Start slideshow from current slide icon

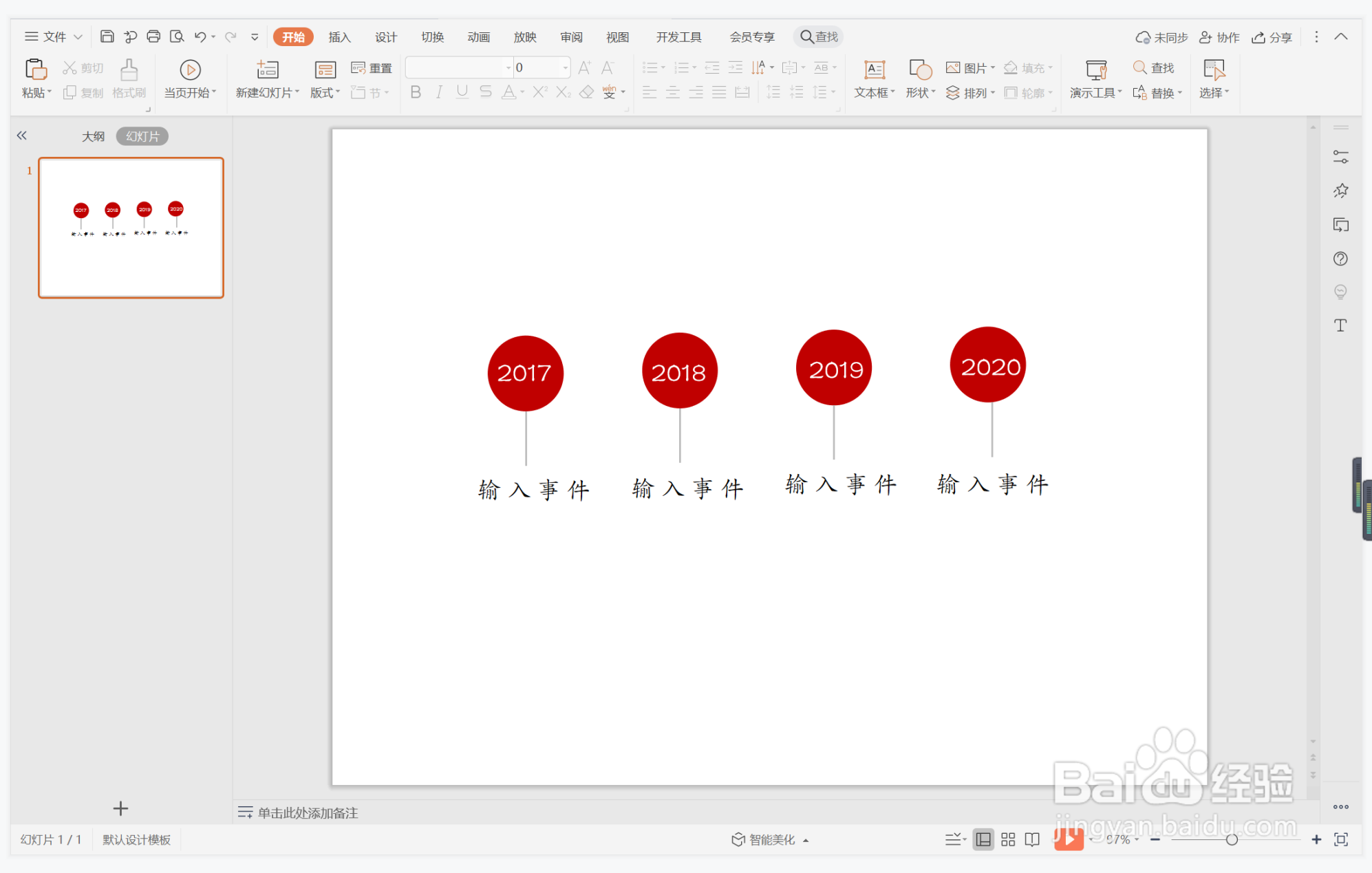click(x=190, y=70)
